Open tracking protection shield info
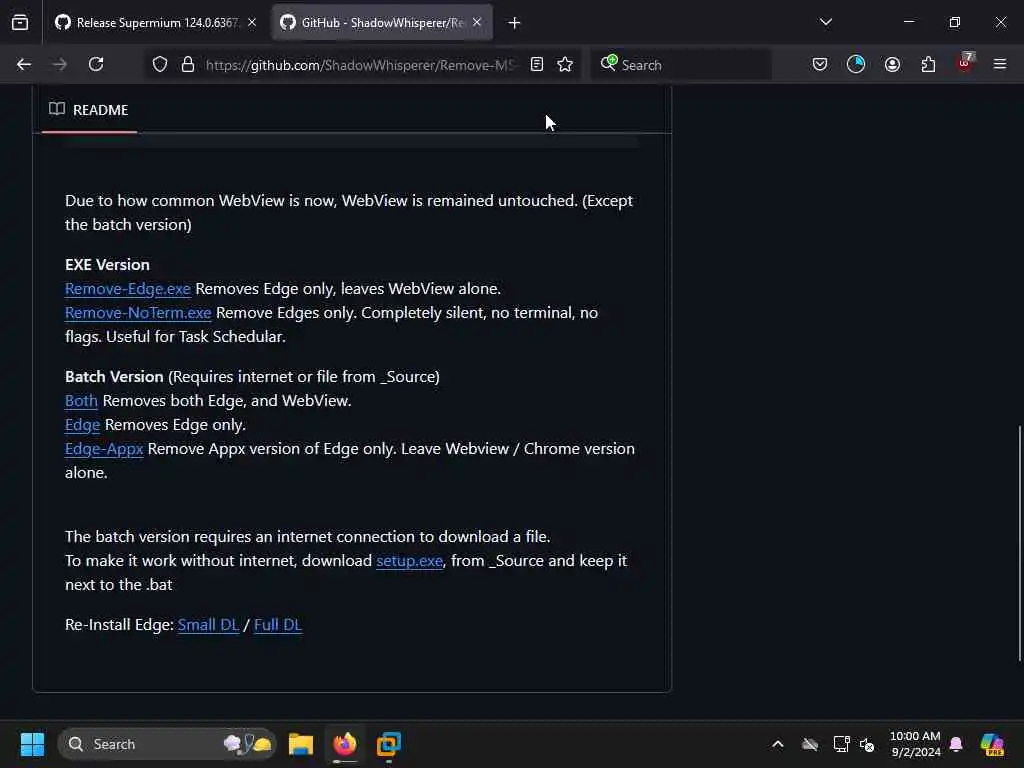Image resolution: width=1024 pixels, height=768 pixels. 160,65
